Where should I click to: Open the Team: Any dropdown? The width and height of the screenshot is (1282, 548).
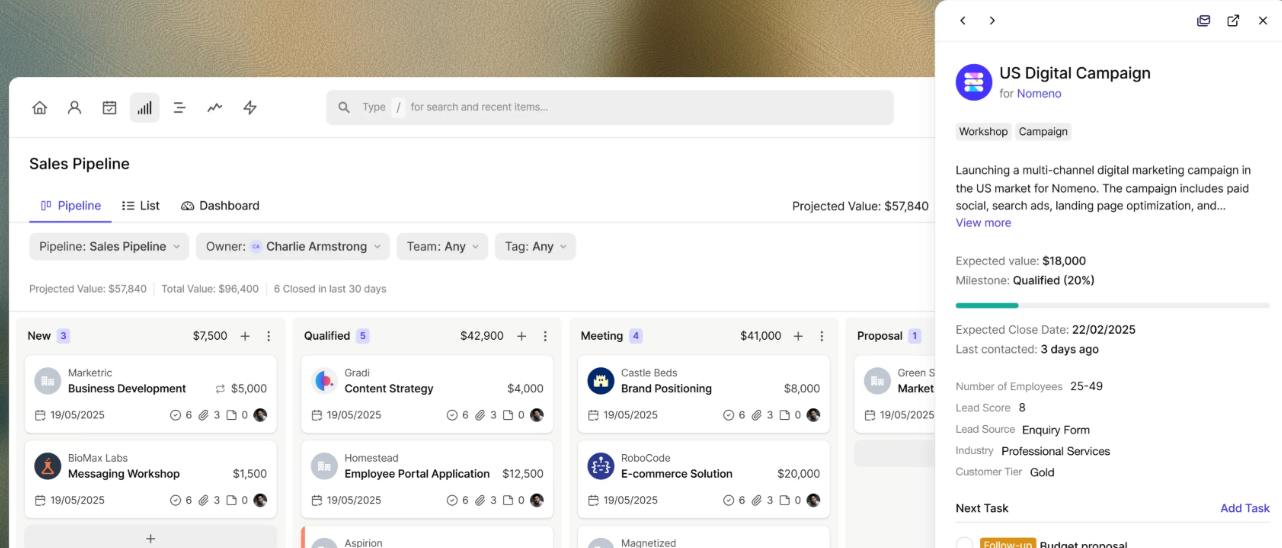click(x=442, y=247)
